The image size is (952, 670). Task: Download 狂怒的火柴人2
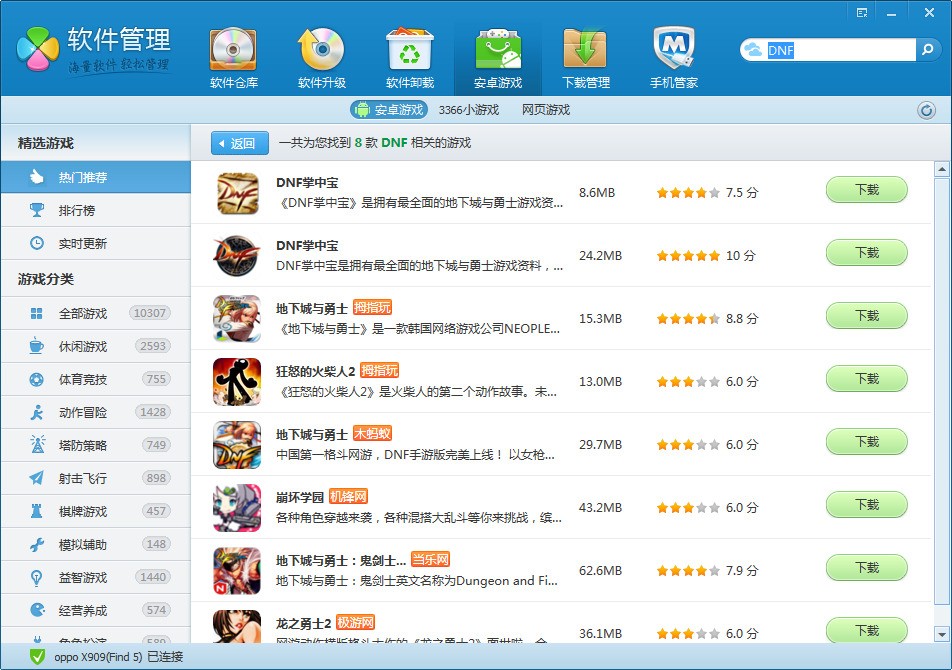(x=866, y=379)
